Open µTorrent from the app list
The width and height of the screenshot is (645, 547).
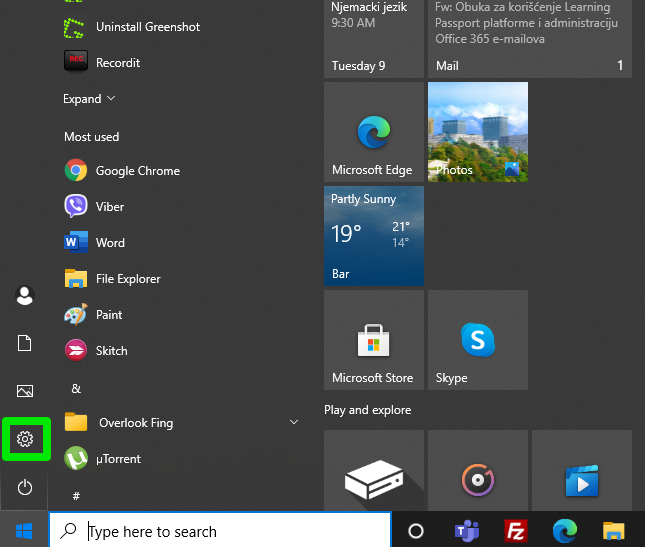coord(102,459)
